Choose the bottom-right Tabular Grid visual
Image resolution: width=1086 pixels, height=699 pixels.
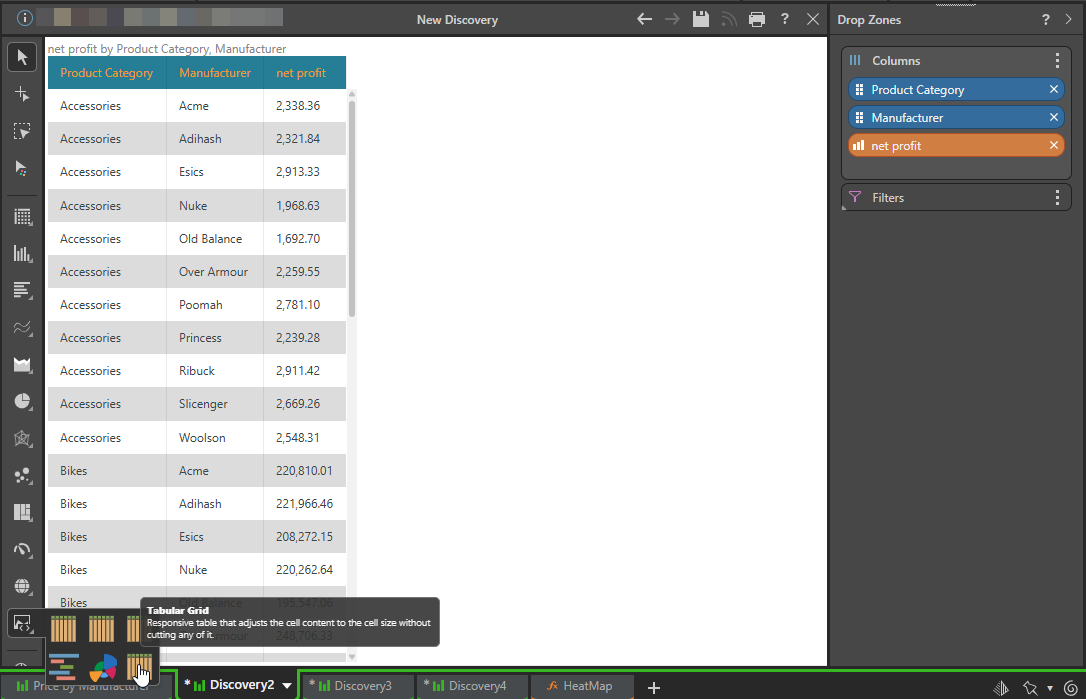point(139,666)
